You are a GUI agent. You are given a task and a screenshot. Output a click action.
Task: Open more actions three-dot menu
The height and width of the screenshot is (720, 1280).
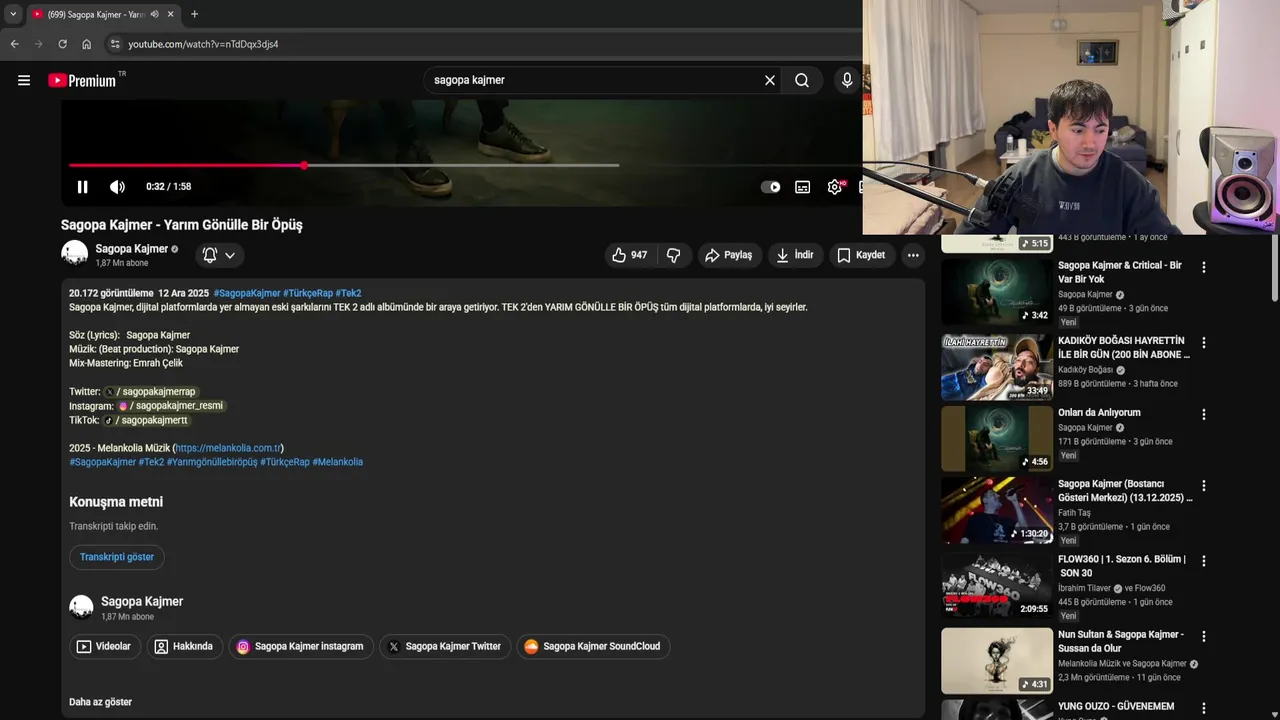[913, 255]
